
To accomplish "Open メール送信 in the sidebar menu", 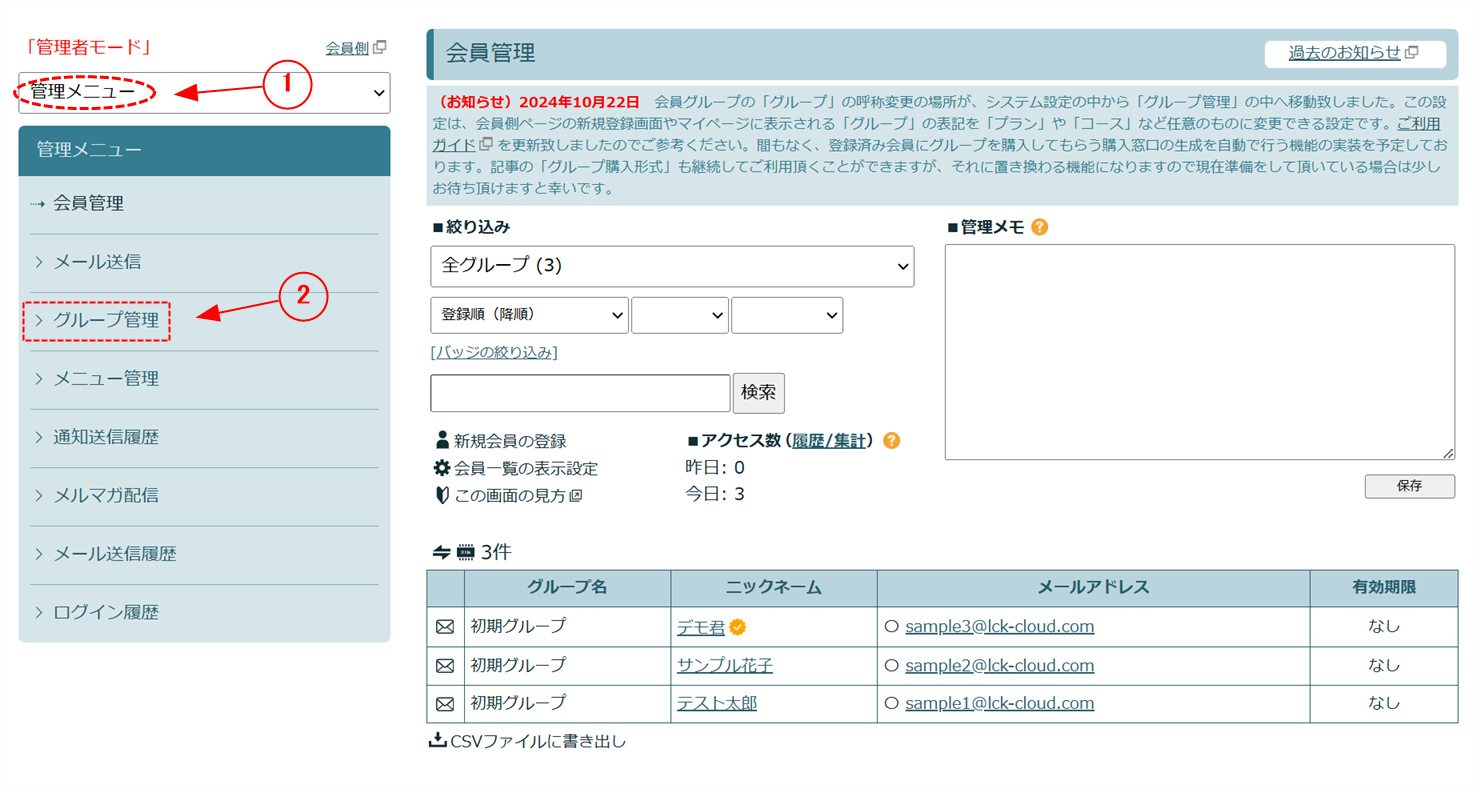I will (97, 262).
